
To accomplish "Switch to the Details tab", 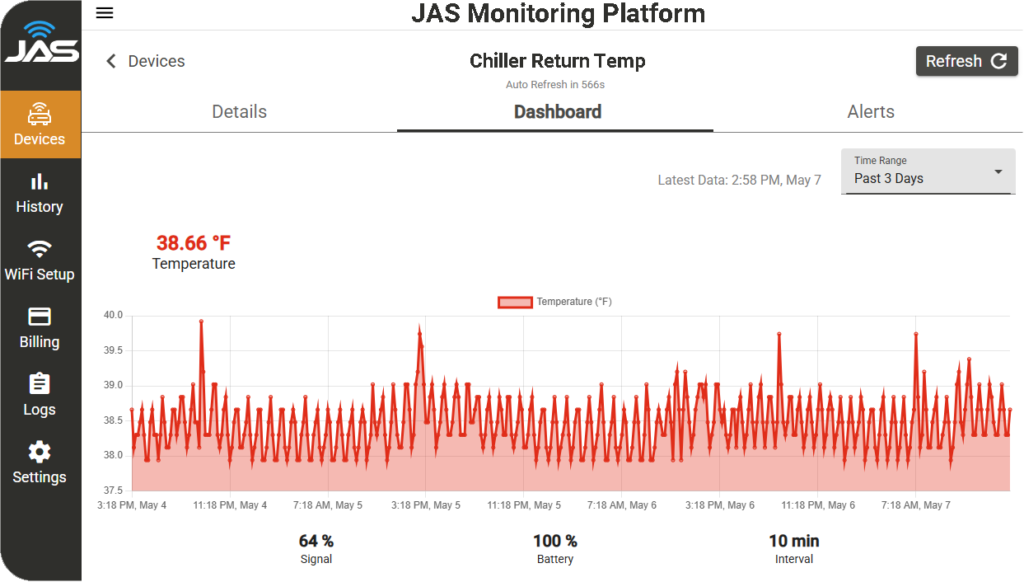I will (239, 112).
